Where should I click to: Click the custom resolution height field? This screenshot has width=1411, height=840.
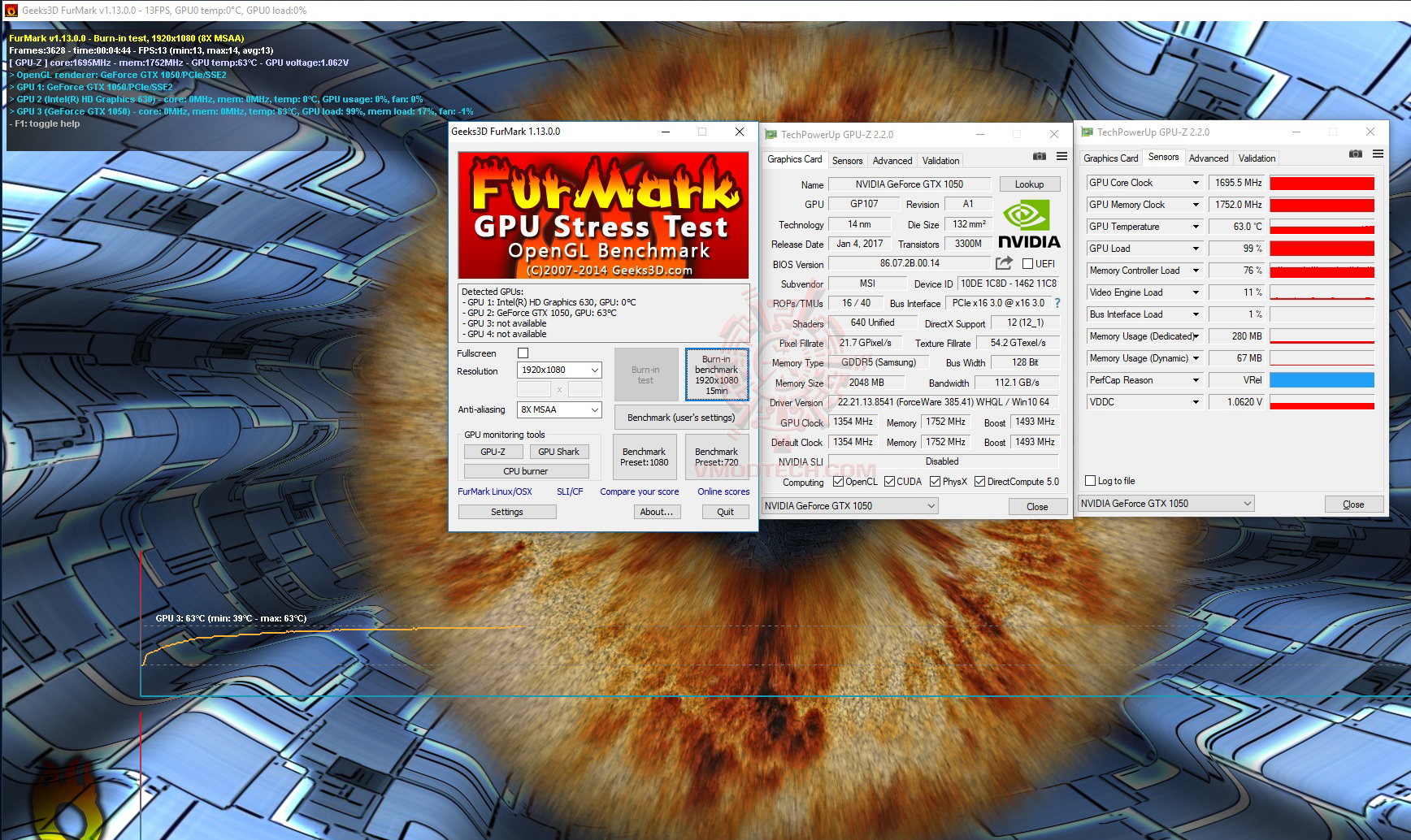(585, 390)
